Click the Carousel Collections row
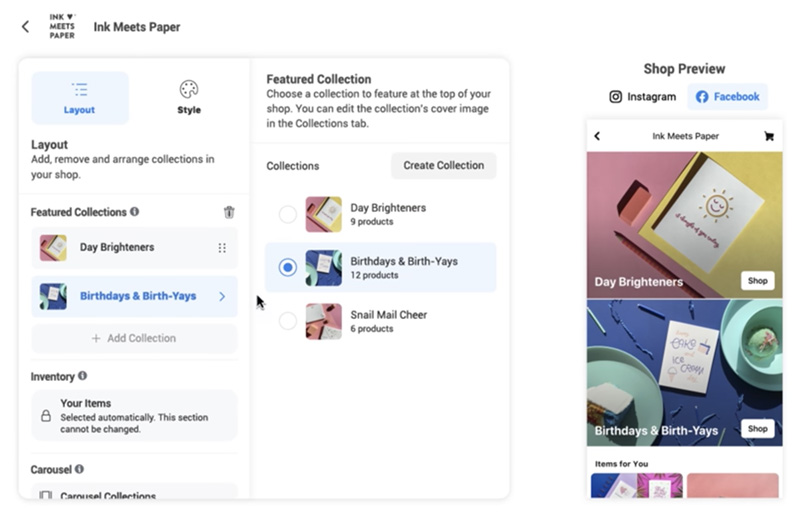The width and height of the screenshot is (800, 514). click(x=135, y=492)
